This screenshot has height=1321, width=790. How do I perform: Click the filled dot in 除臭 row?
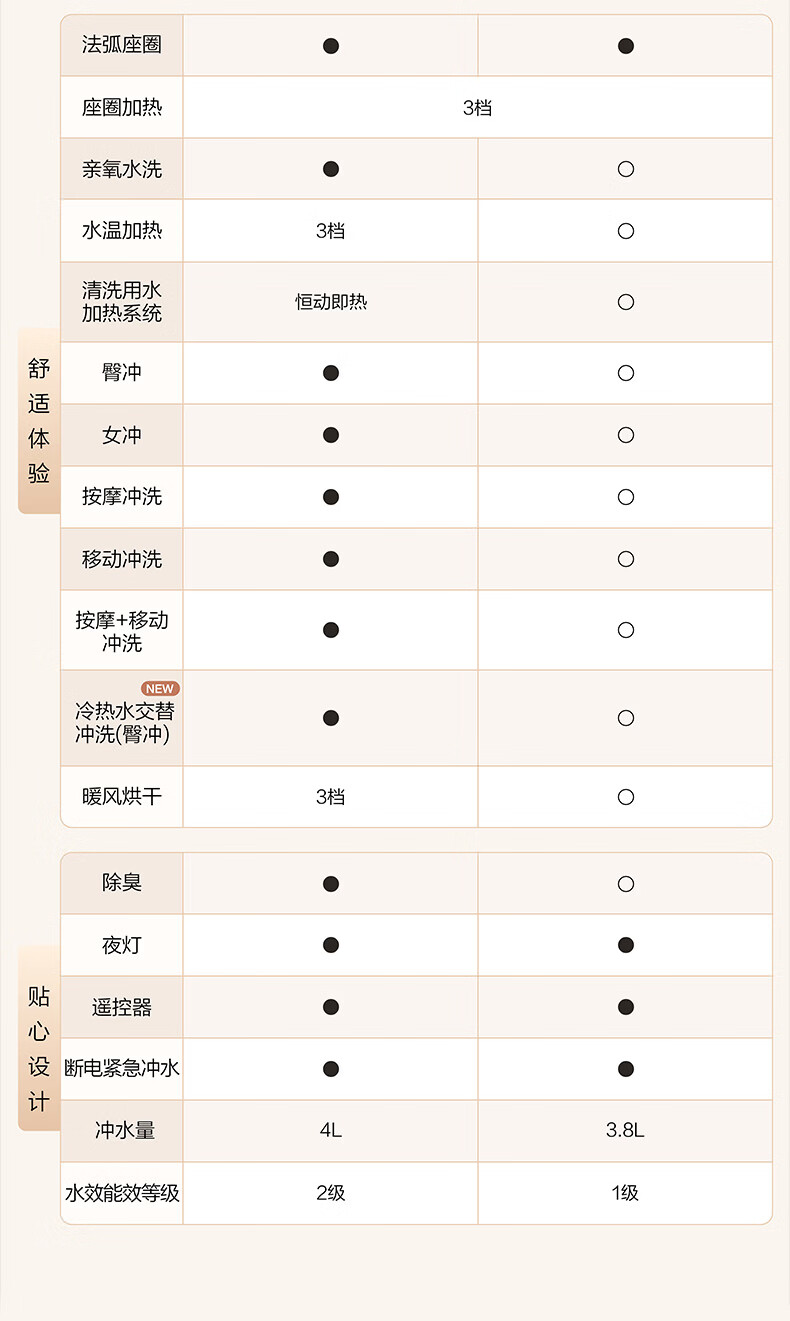331,884
